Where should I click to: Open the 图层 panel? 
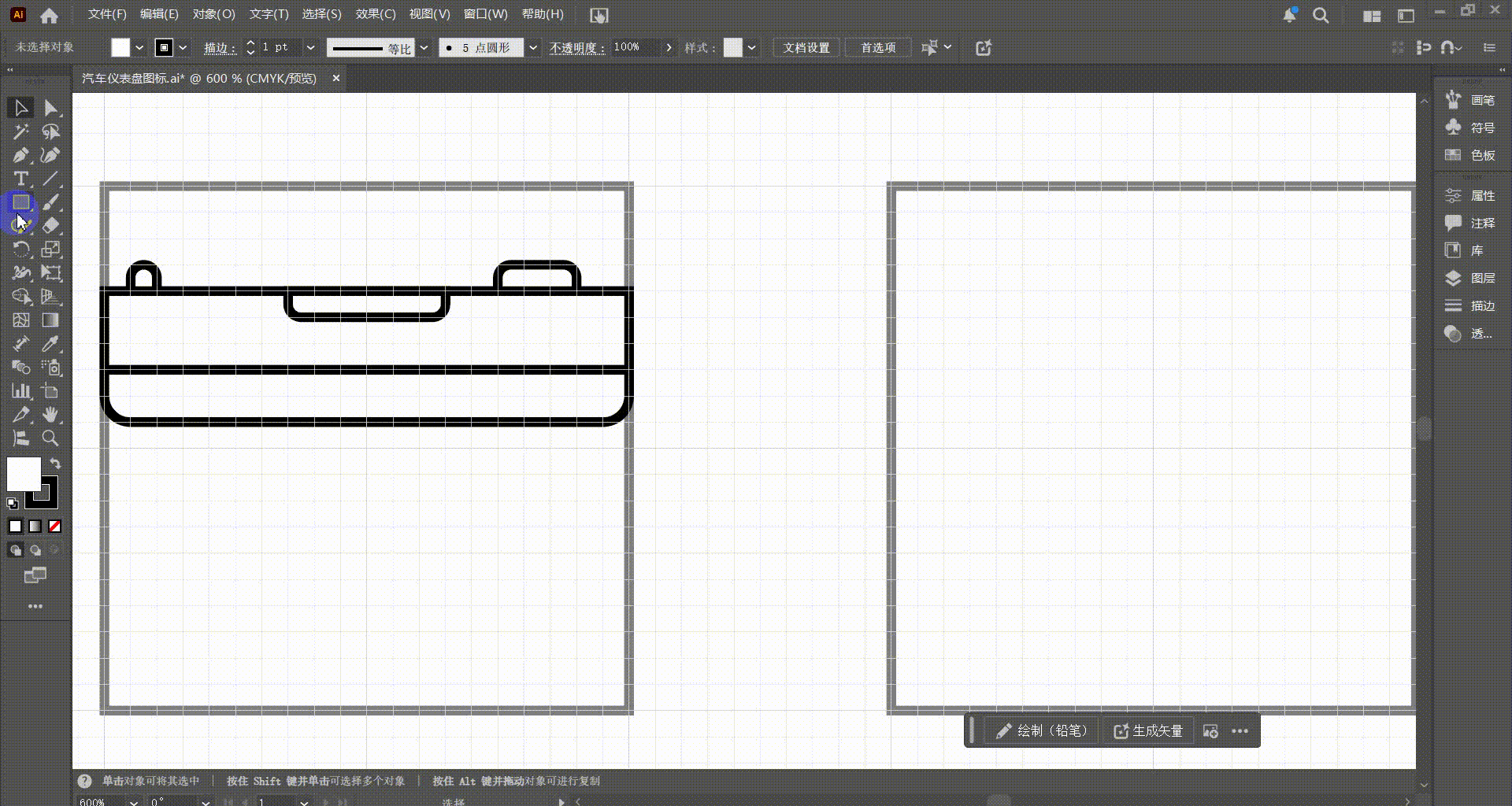coord(1471,278)
